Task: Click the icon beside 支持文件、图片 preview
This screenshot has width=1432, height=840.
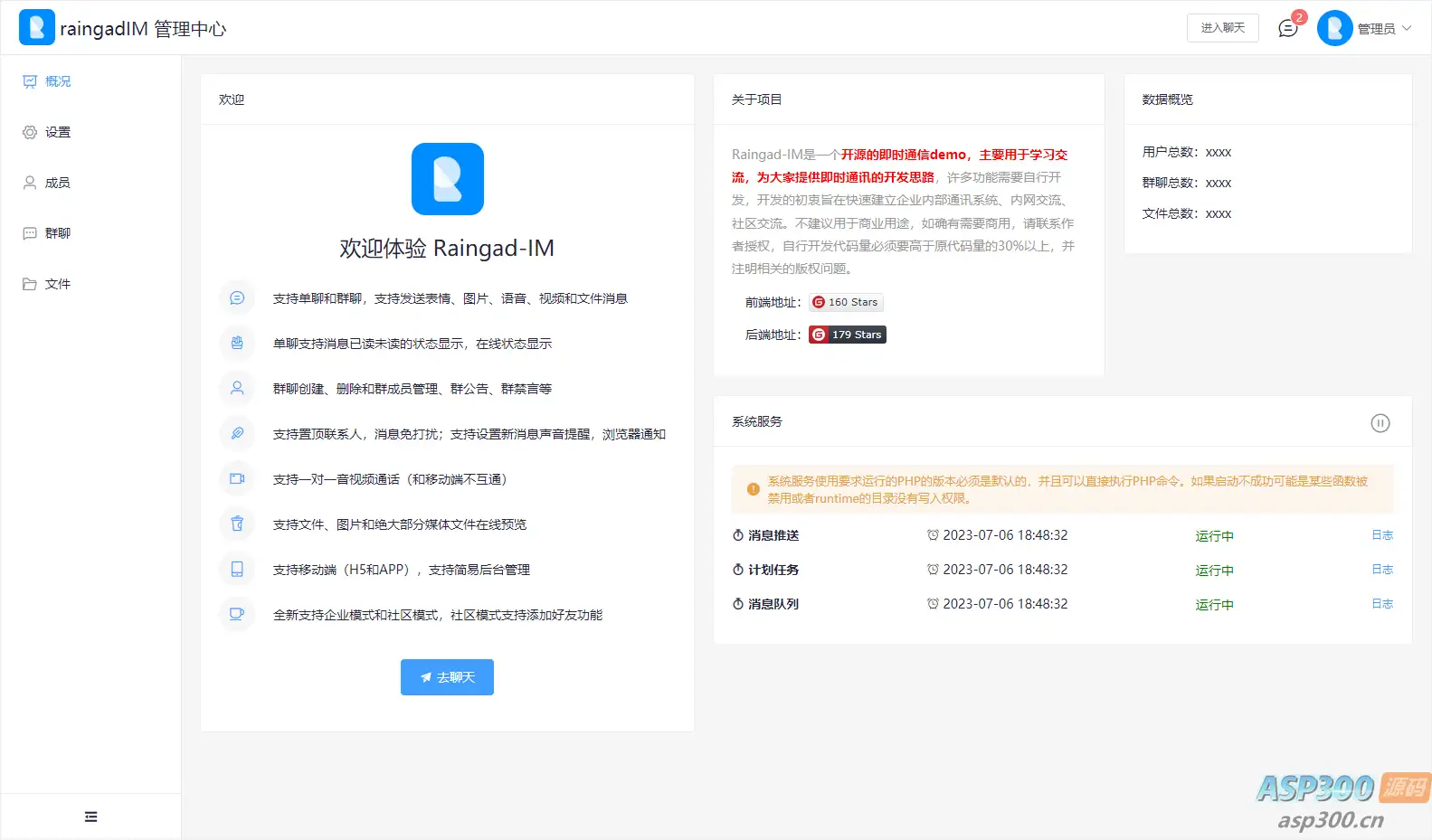Action: point(237,524)
